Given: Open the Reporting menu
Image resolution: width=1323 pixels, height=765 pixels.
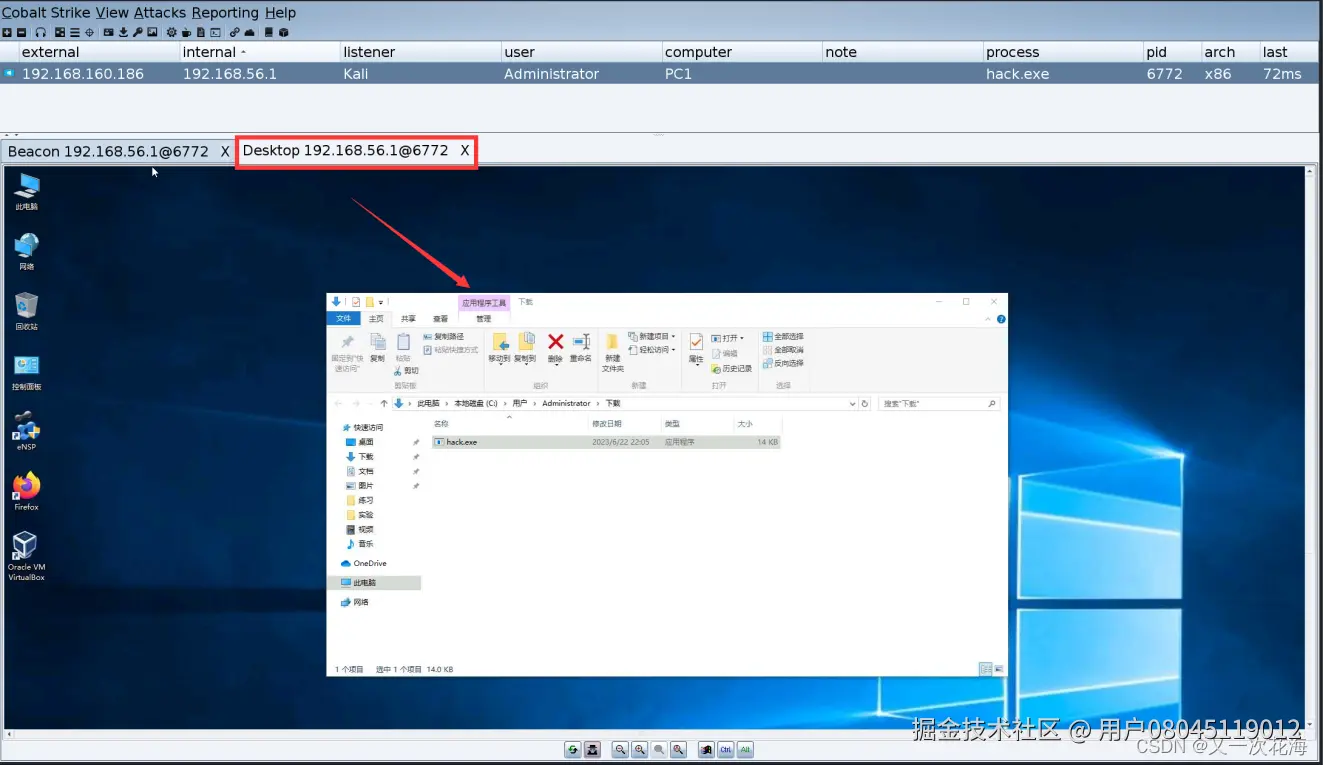Looking at the screenshot, I should pos(225,12).
